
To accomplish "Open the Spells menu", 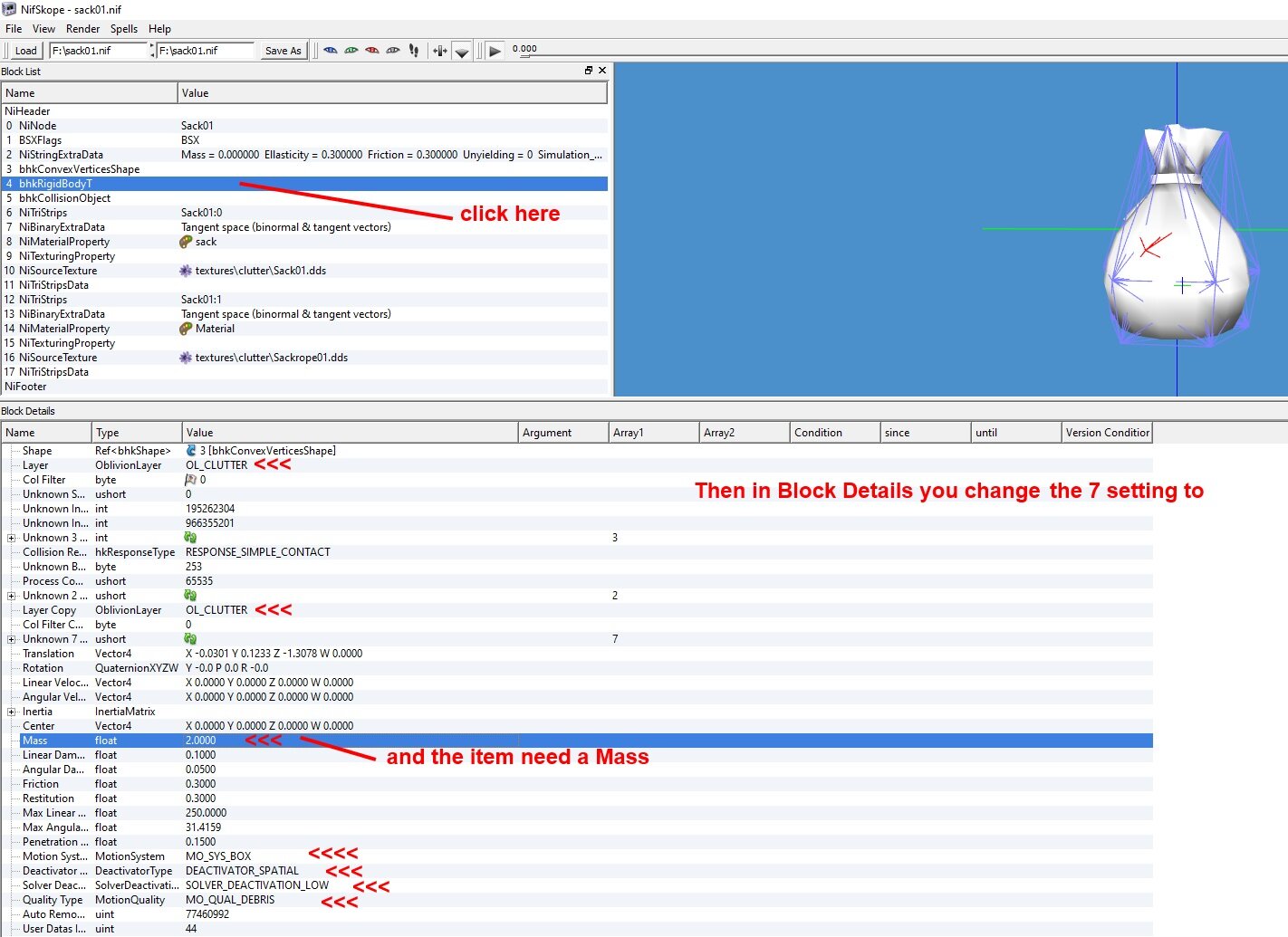I will point(124,29).
